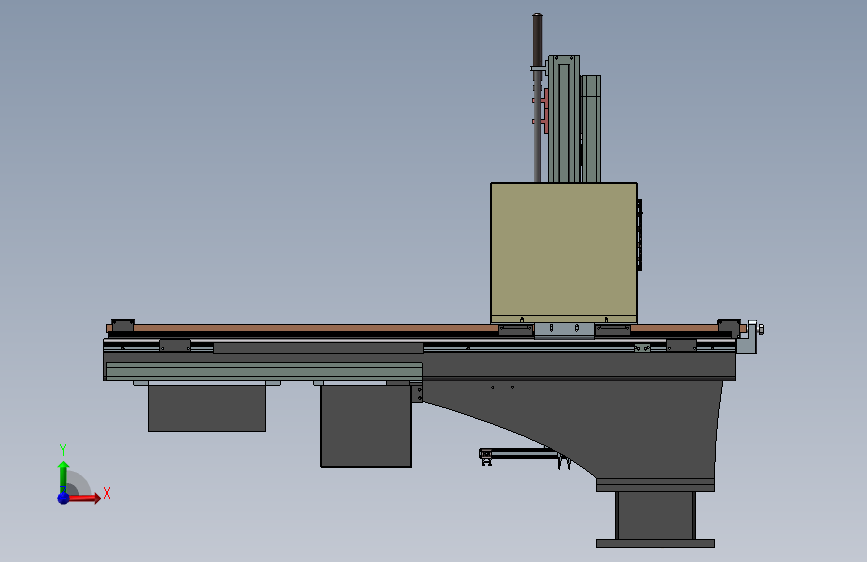Click the red X axis arrow of the triad

click(84, 498)
